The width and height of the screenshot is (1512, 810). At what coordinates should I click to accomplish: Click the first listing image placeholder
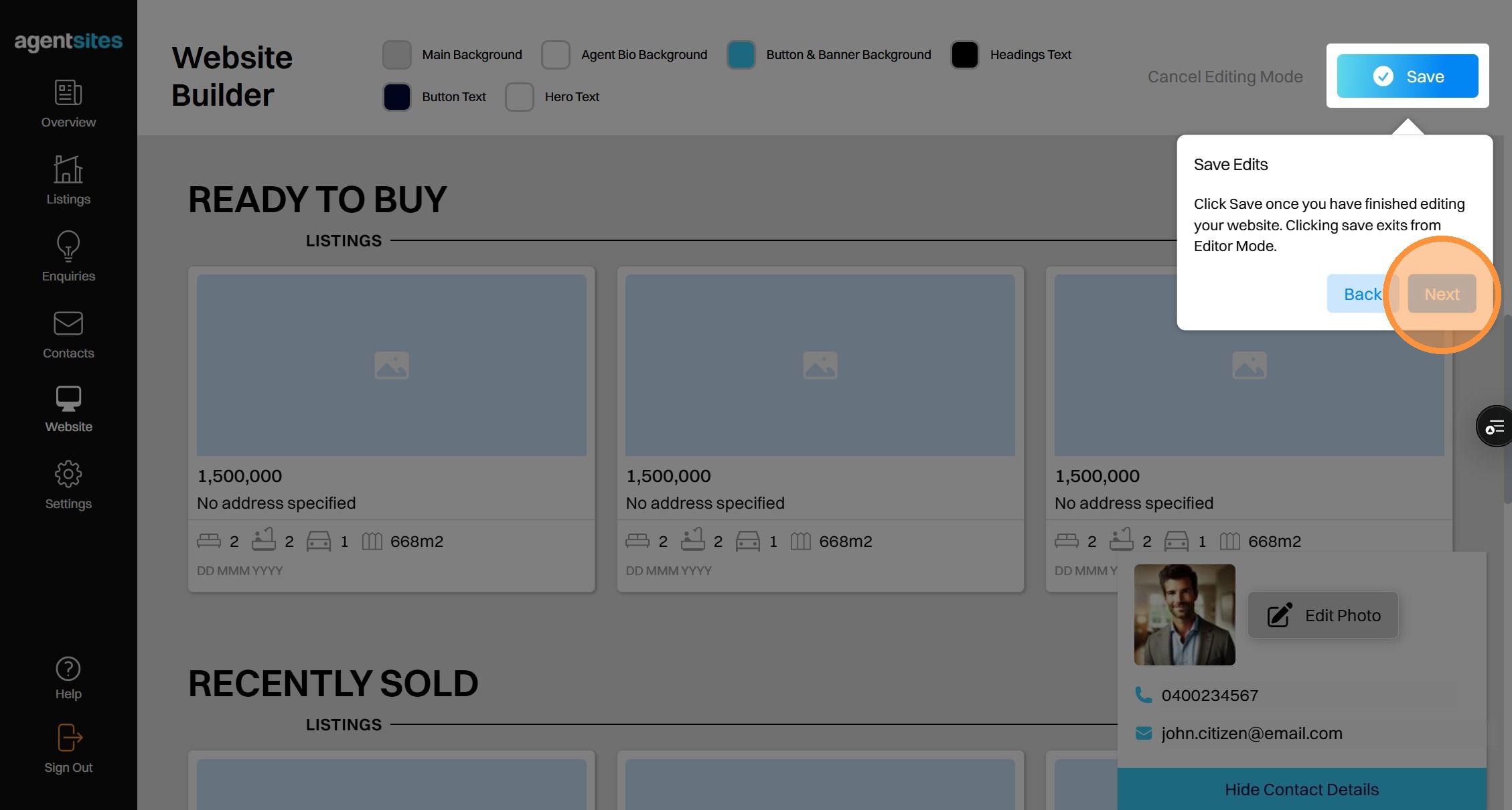click(x=392, y=366)
